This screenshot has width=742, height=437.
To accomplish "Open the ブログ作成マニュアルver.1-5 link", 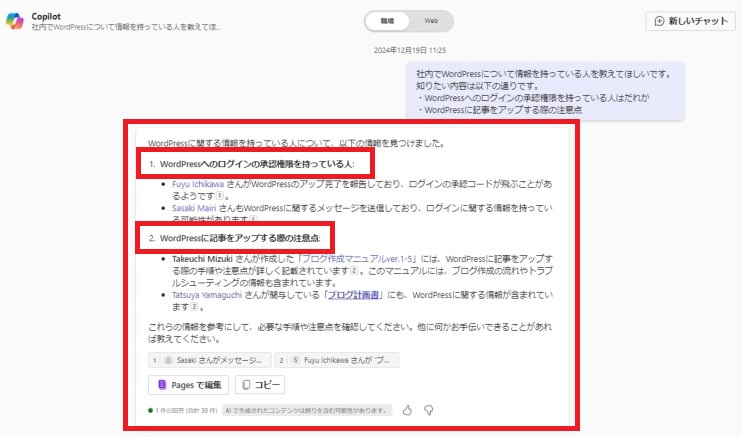I will tap(358, 259).
